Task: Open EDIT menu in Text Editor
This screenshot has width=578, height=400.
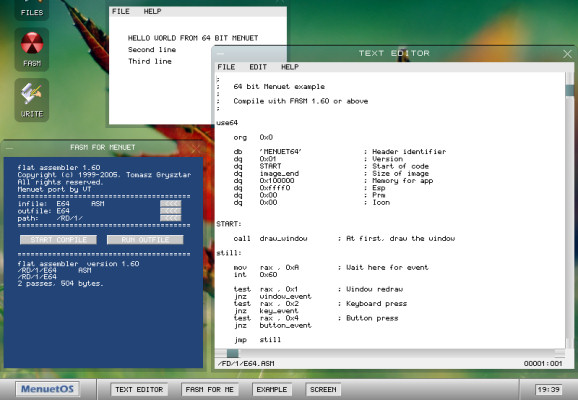Action: pyautogui.click(x=258, y=67)
